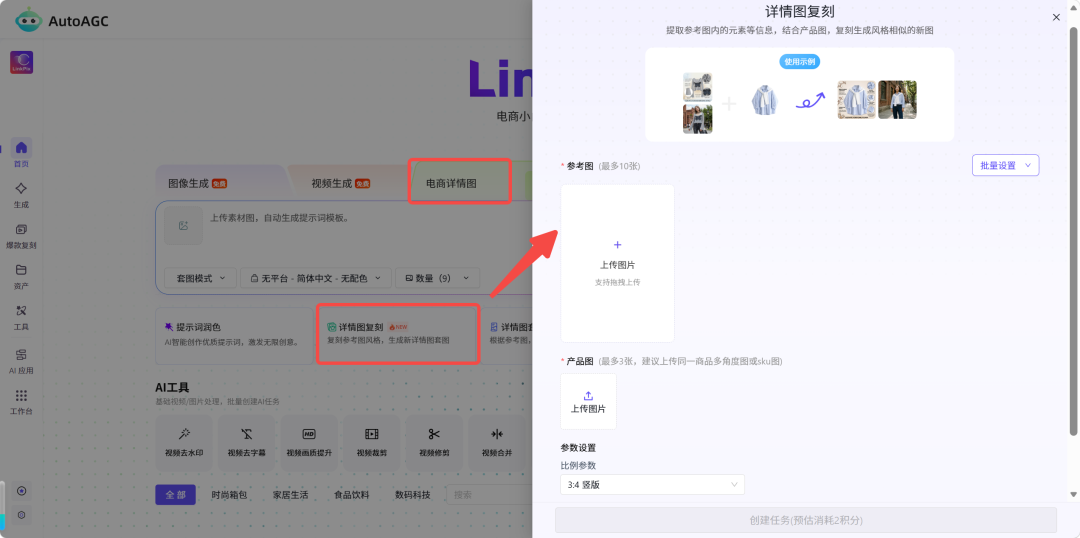Open 资产 assets in sidebar
Viewport: 1080px width, 538px height.
21,276
